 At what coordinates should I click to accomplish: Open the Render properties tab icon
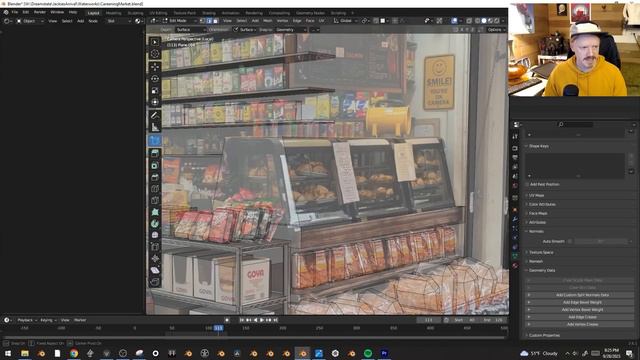[515, 148]
